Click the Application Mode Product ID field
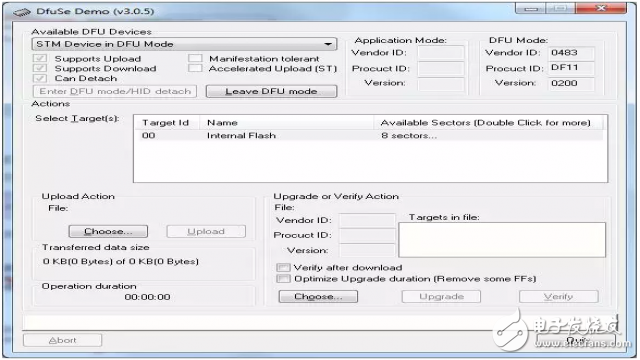This screenshot has height=360, width=640. 441,68
